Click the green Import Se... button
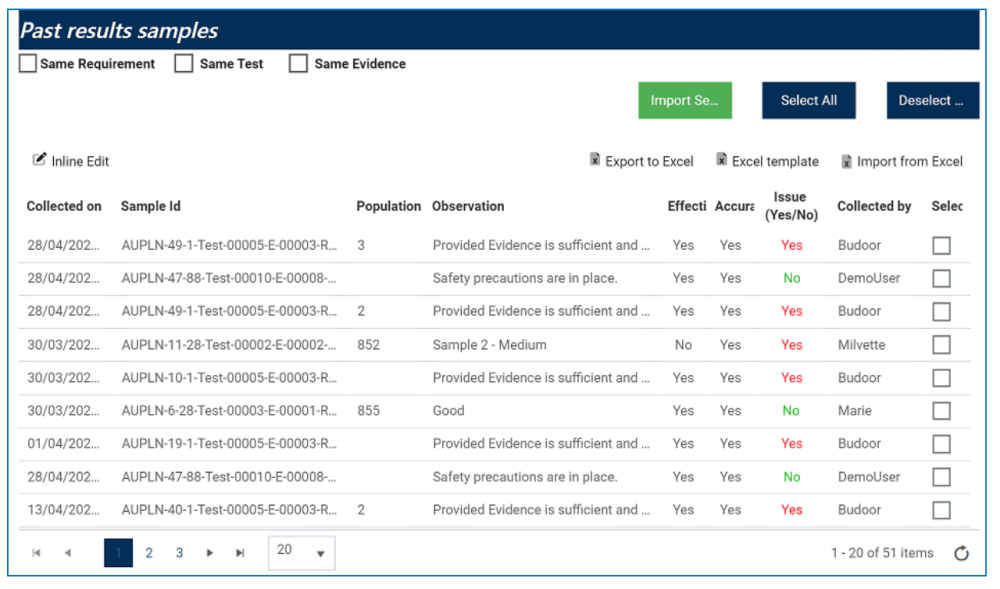Viewport: 1000px width, 589px height. (x=684, y=100)
